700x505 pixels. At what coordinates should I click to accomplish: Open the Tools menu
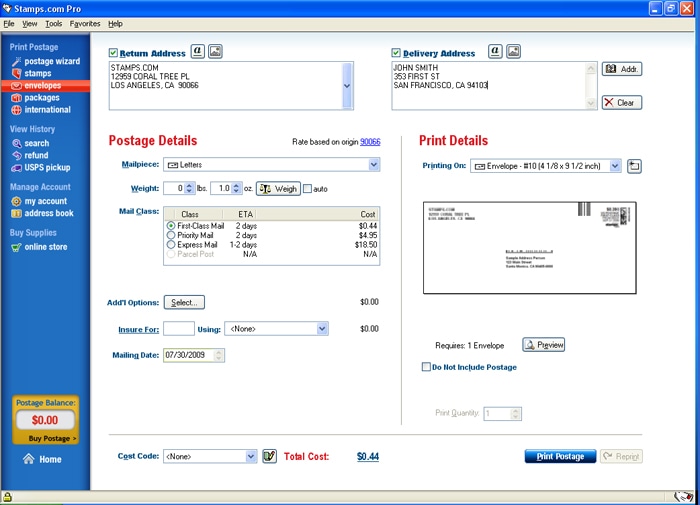pos(54,24)
